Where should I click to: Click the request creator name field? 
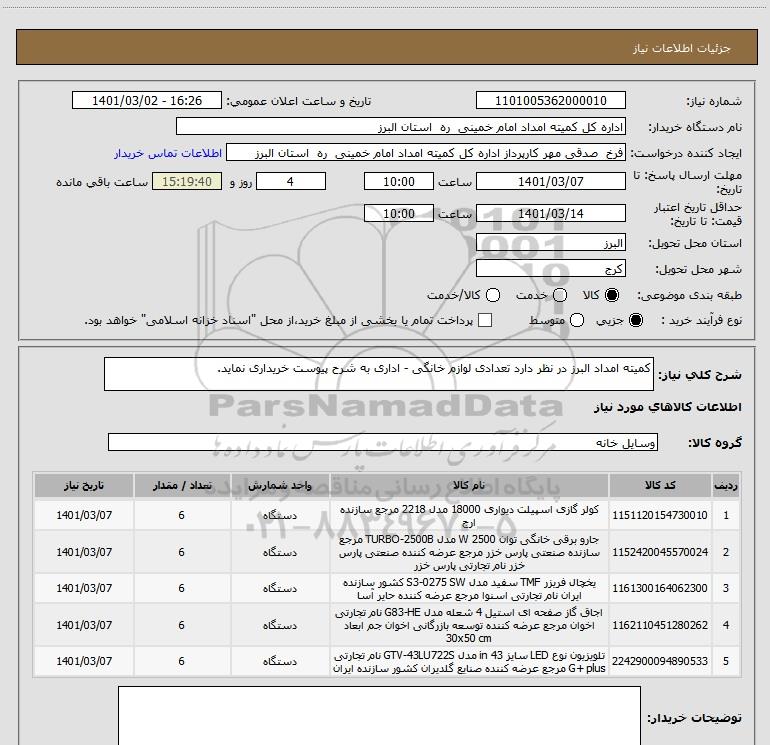(426, 153)
